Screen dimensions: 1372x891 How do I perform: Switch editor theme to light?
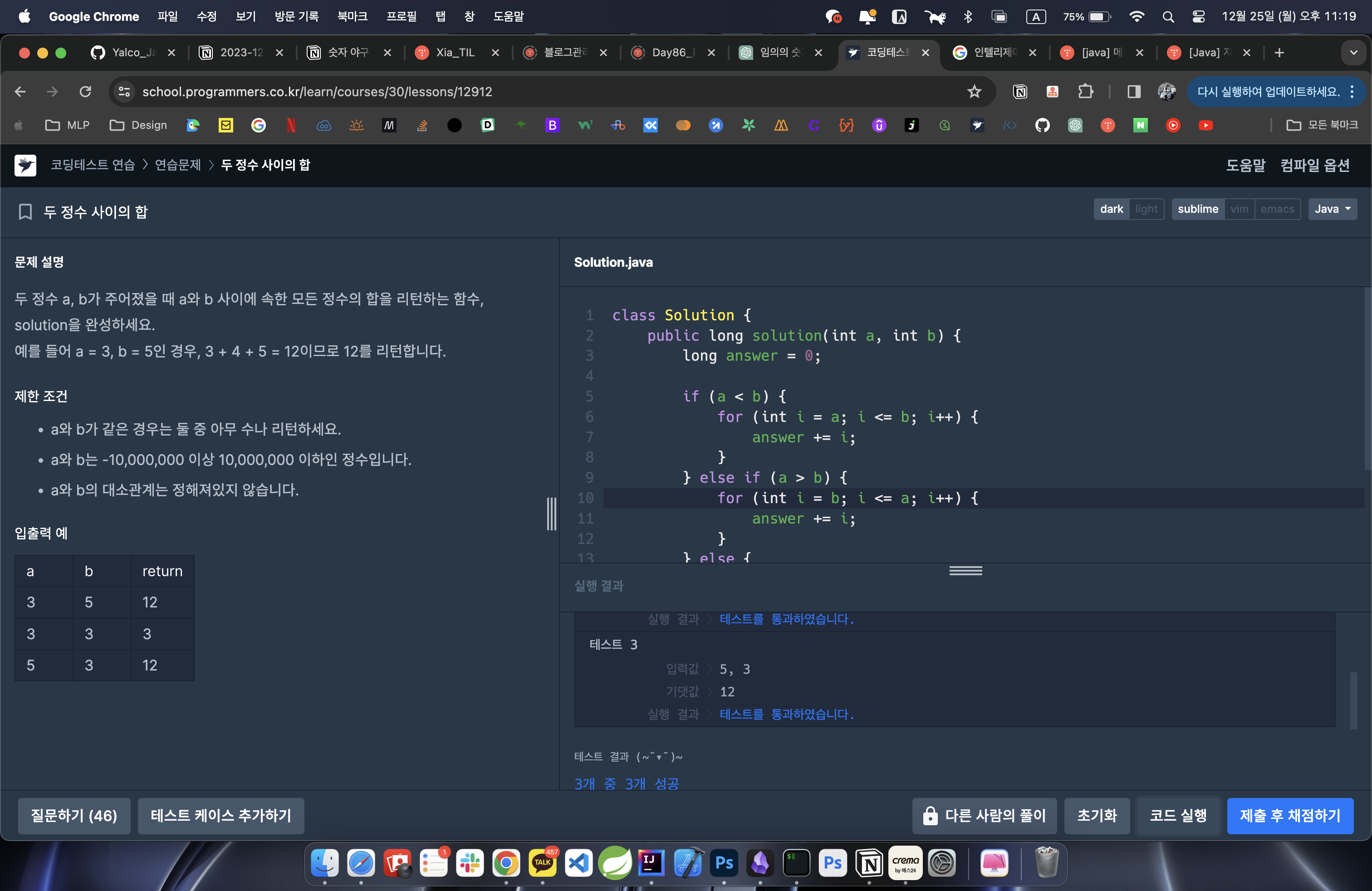[x=1146, y=209]
